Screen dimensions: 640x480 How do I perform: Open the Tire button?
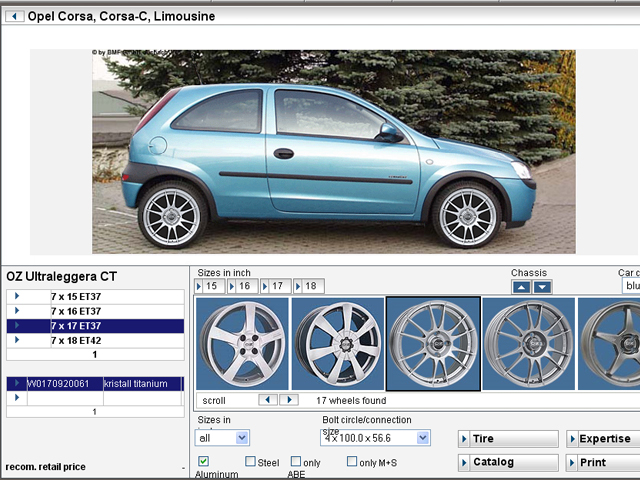point(508,439)
